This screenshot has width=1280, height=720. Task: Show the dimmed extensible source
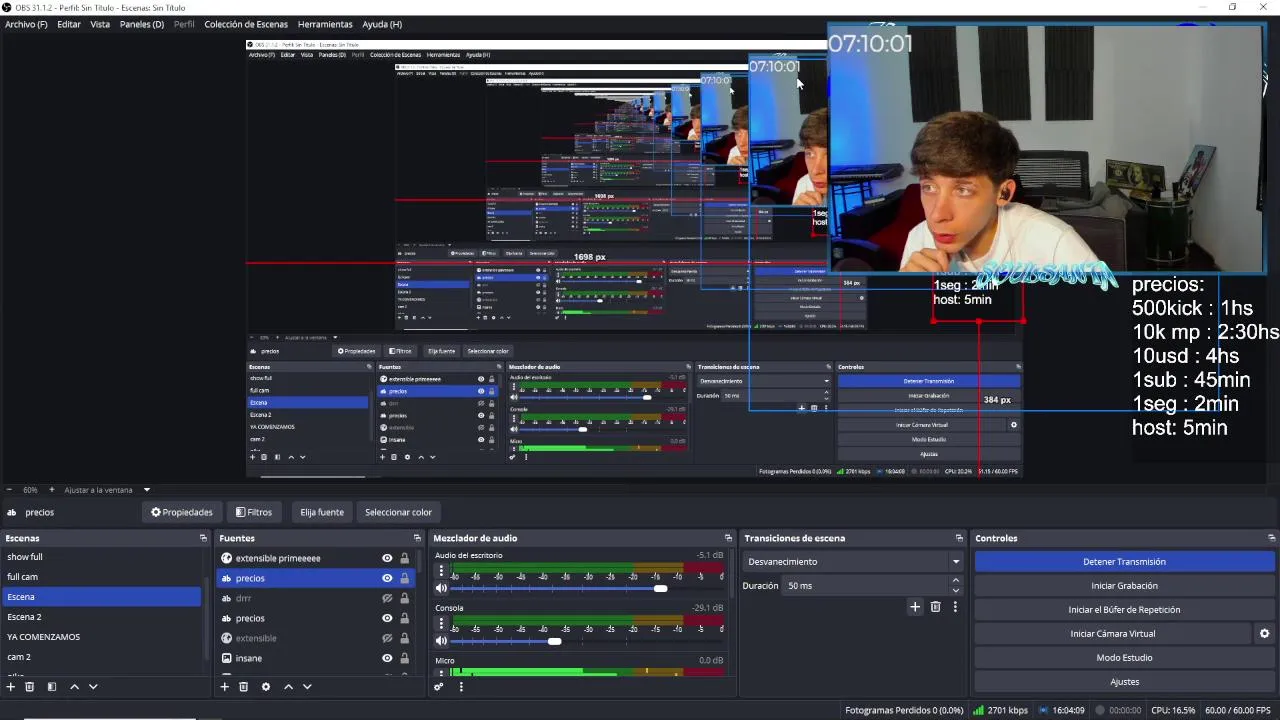(x=387, y=638)
